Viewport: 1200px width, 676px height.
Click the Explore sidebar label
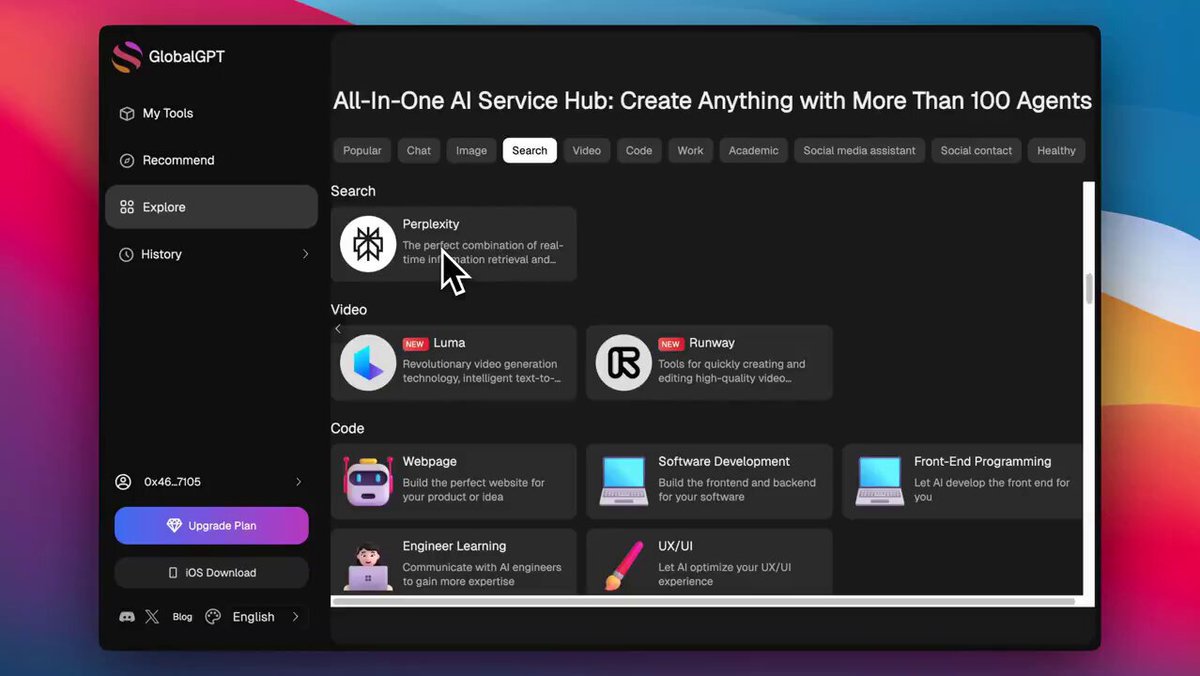click(x=164, y=208)
